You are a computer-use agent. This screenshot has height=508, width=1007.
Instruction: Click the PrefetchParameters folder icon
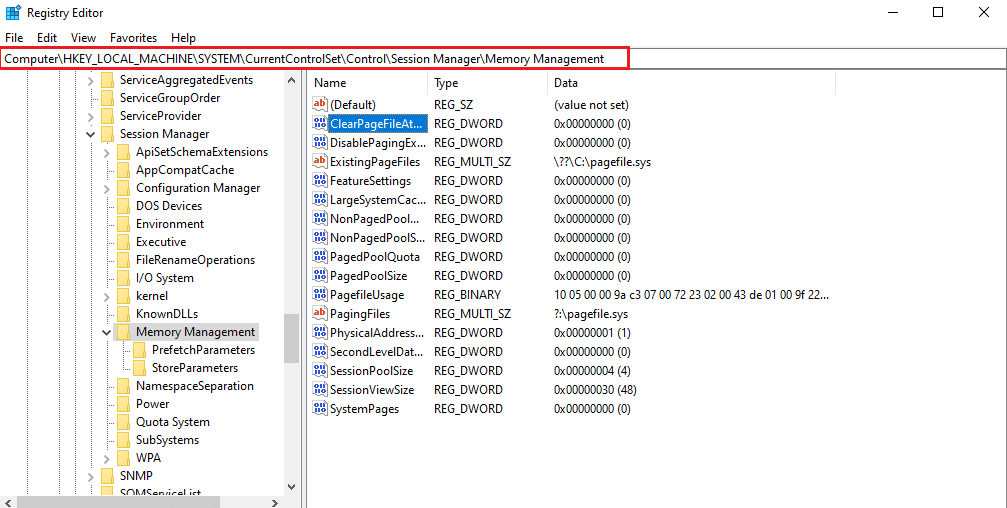[x=139, y=350]
